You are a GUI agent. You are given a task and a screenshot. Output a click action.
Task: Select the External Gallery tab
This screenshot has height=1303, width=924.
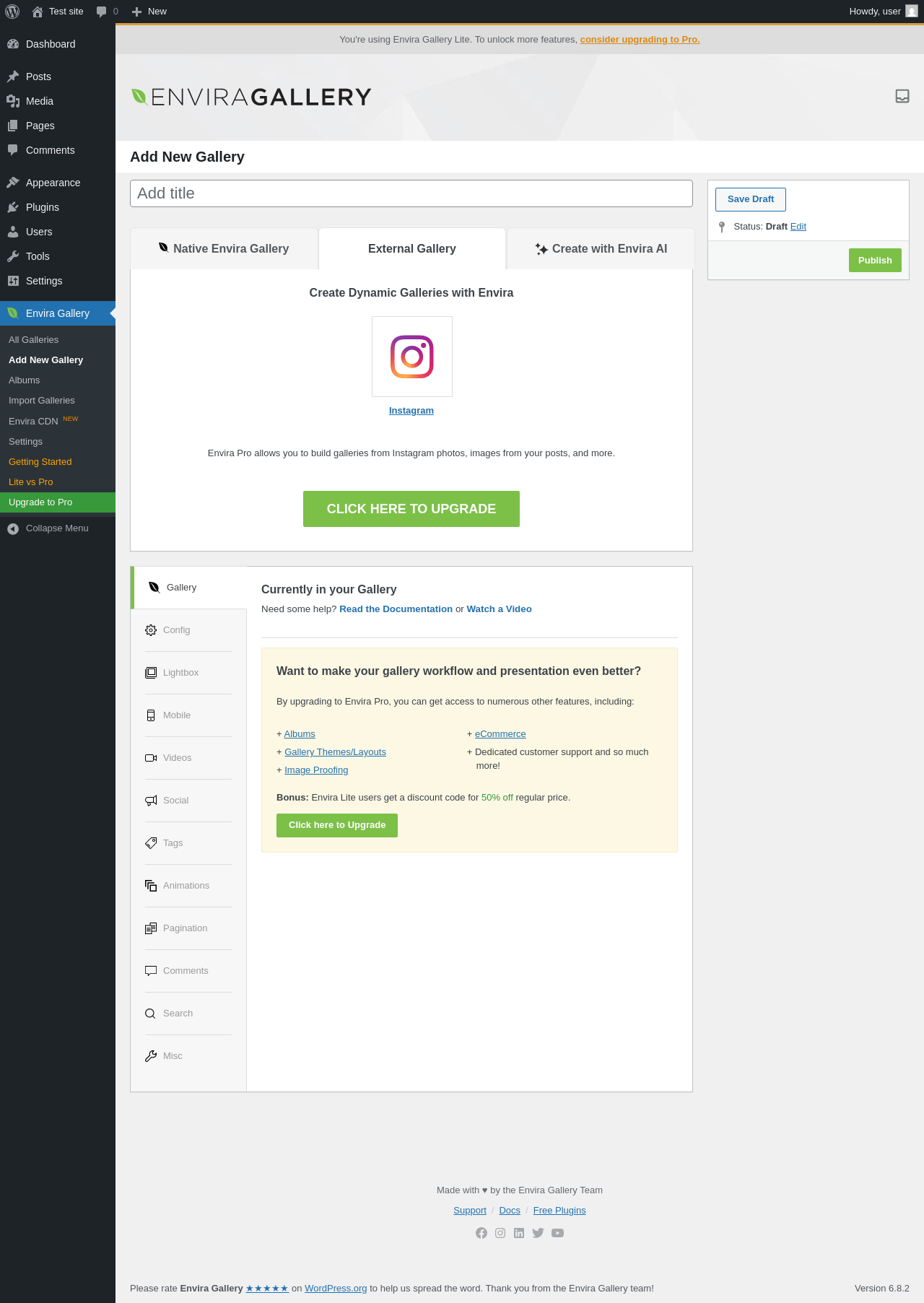tap(412, 248)
